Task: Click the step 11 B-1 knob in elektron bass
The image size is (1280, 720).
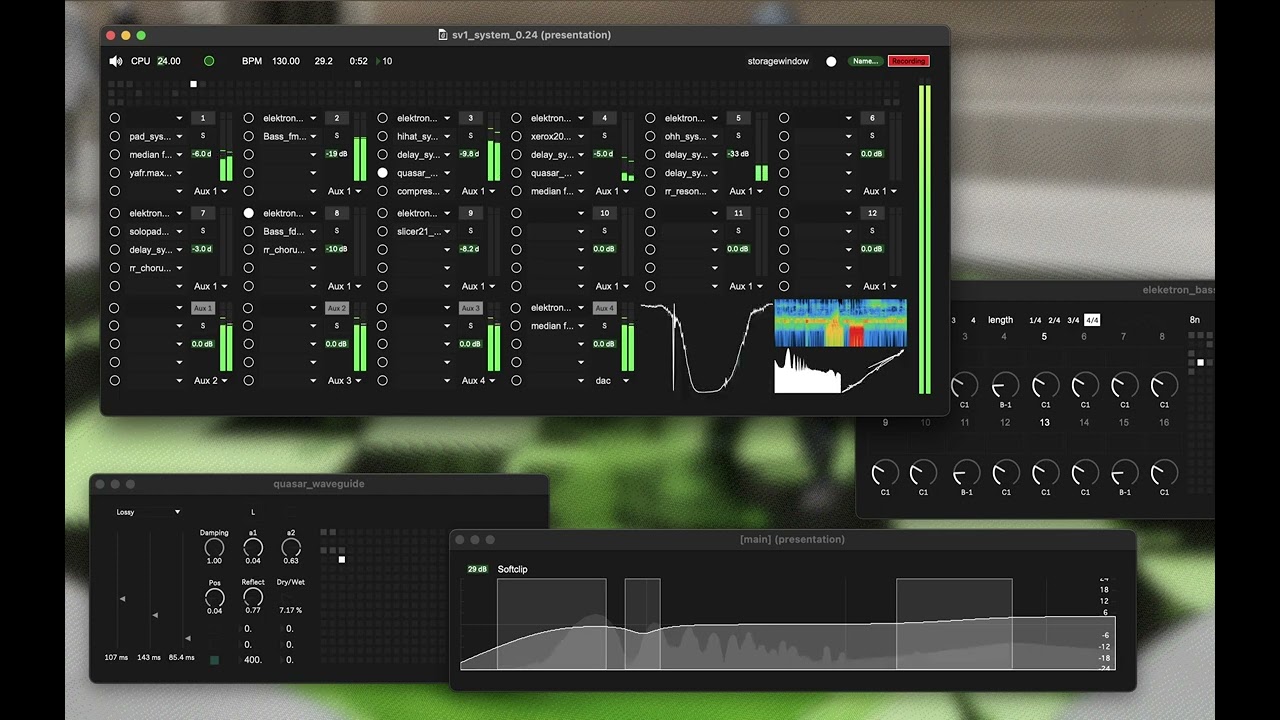Action: tap(966, 473)
